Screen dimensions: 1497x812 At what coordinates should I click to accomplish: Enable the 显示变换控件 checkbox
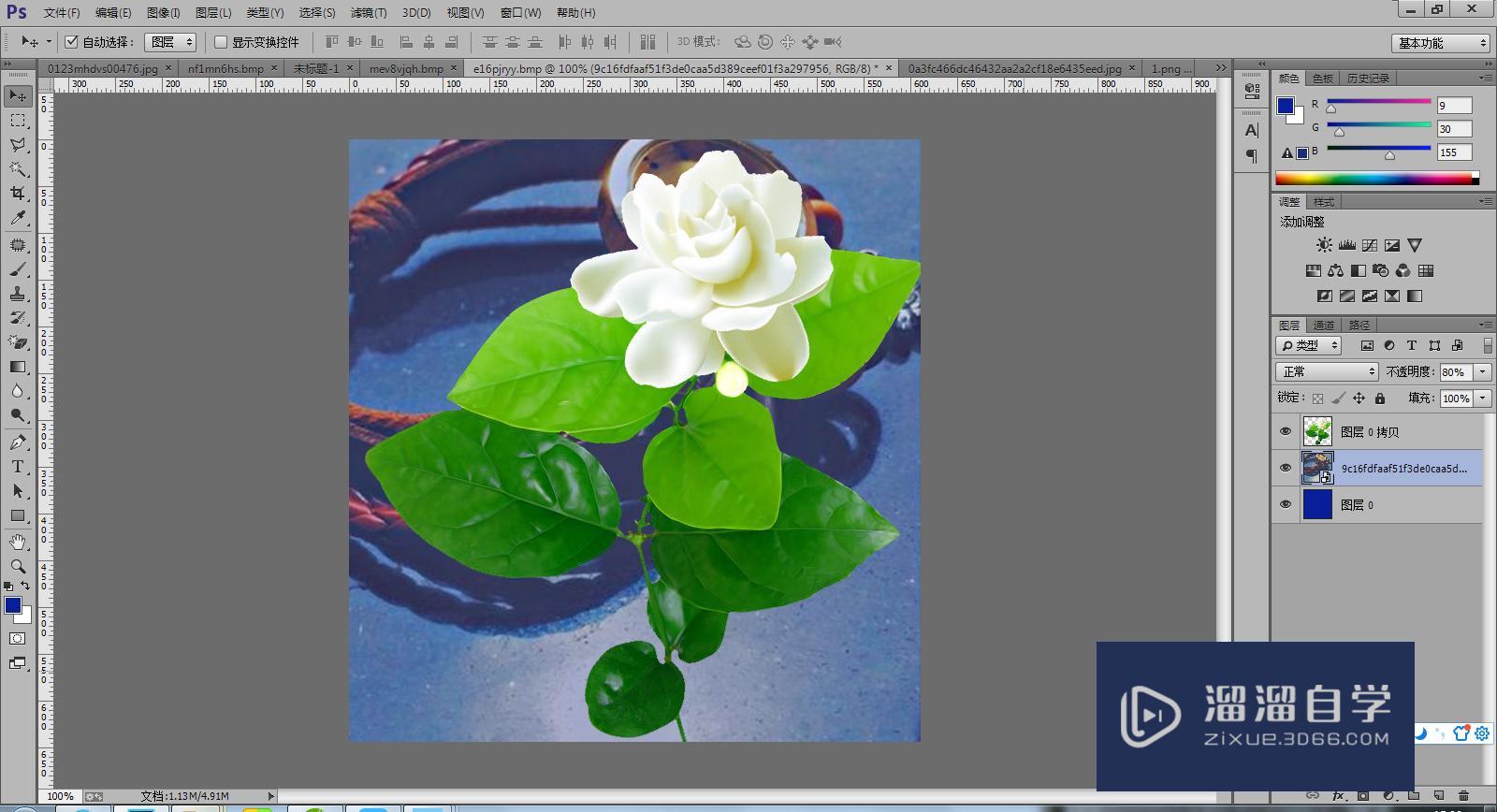coord(221,42)
